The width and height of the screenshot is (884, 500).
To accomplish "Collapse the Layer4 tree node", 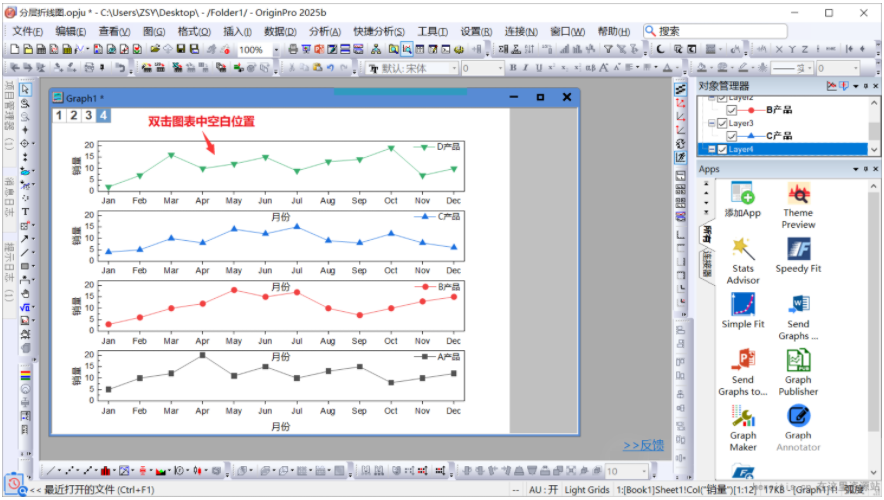I will click(x=711, y=149).
